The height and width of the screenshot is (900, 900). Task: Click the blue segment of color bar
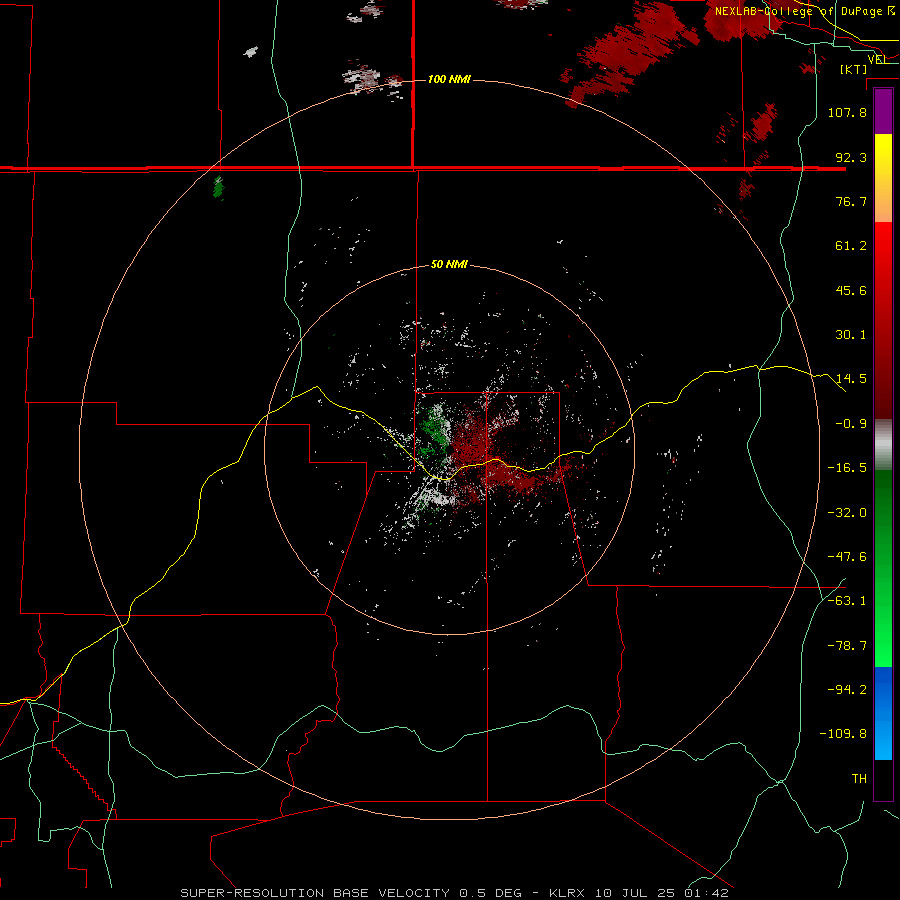[883, 713]
